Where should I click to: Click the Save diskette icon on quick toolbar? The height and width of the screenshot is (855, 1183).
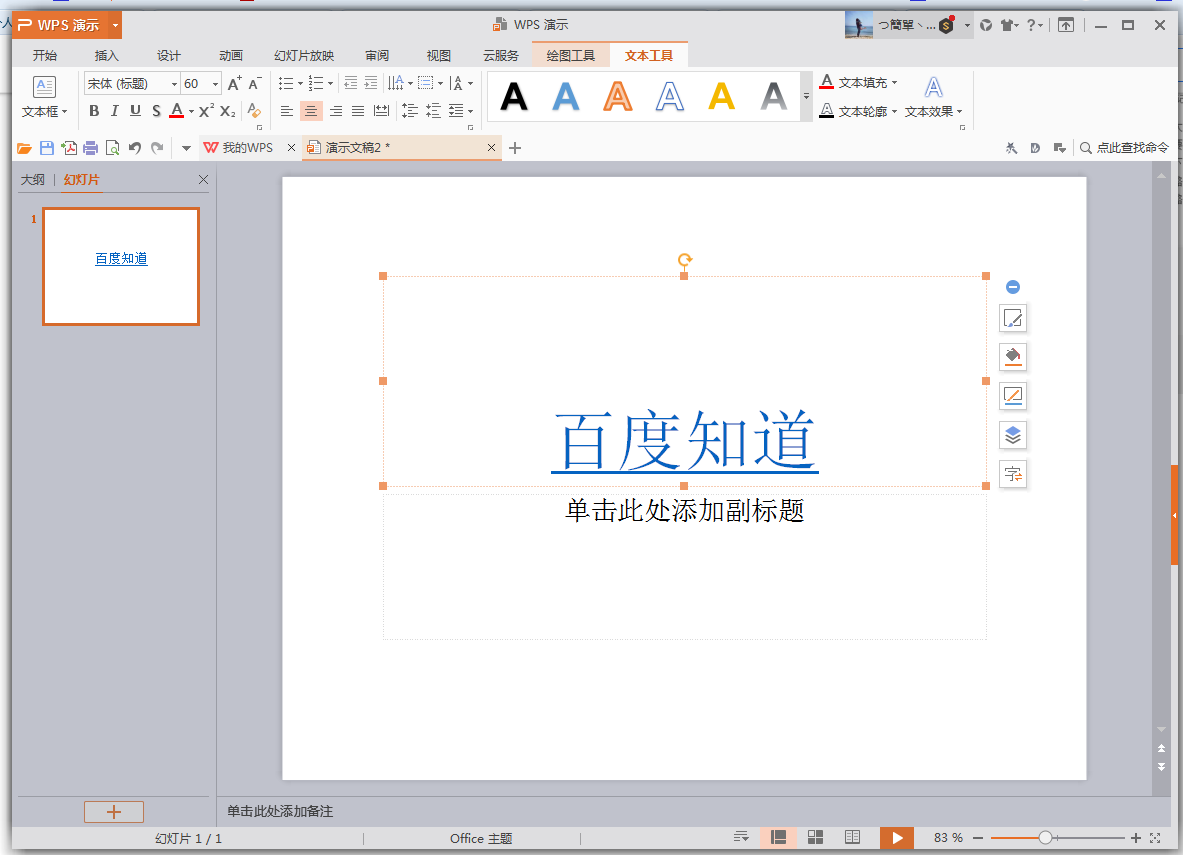(45, 147)
